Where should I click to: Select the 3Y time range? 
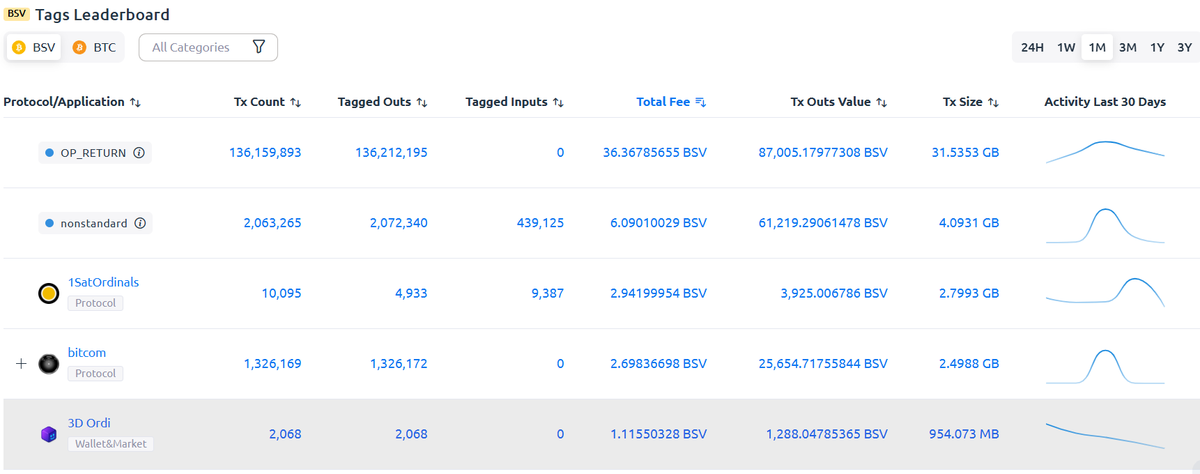[1184, 47]
